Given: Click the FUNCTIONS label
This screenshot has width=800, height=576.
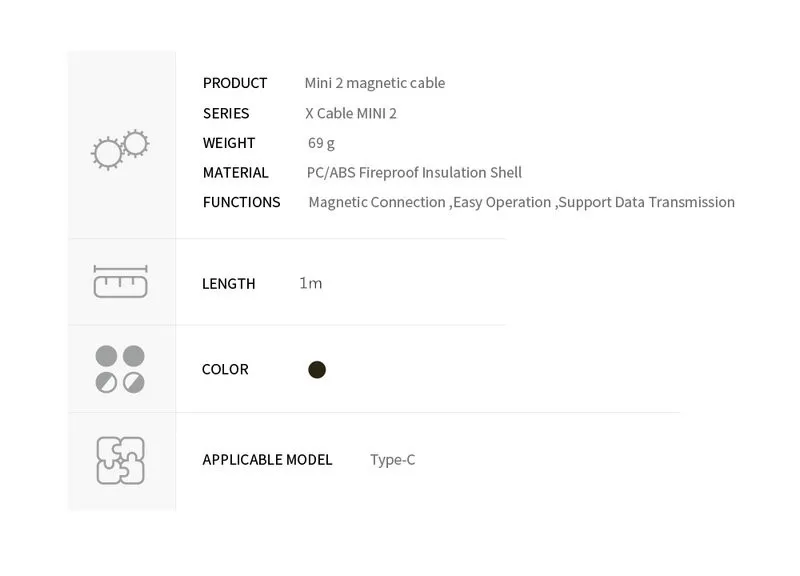Looking at the screenshot, I should 241,202.
